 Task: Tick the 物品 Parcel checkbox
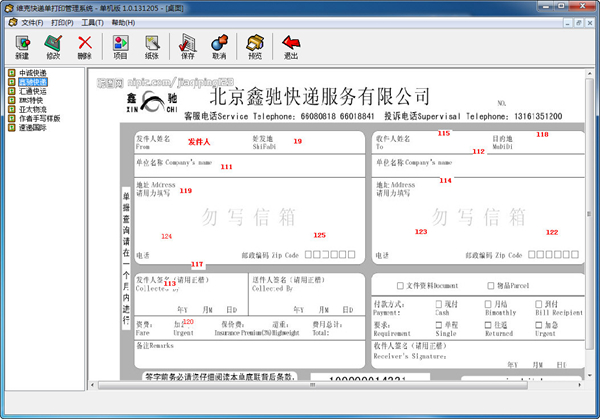491,285
